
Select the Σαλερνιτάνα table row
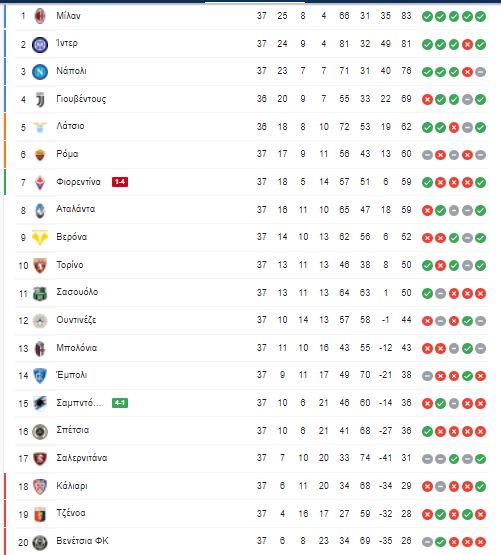click(251, 458)
